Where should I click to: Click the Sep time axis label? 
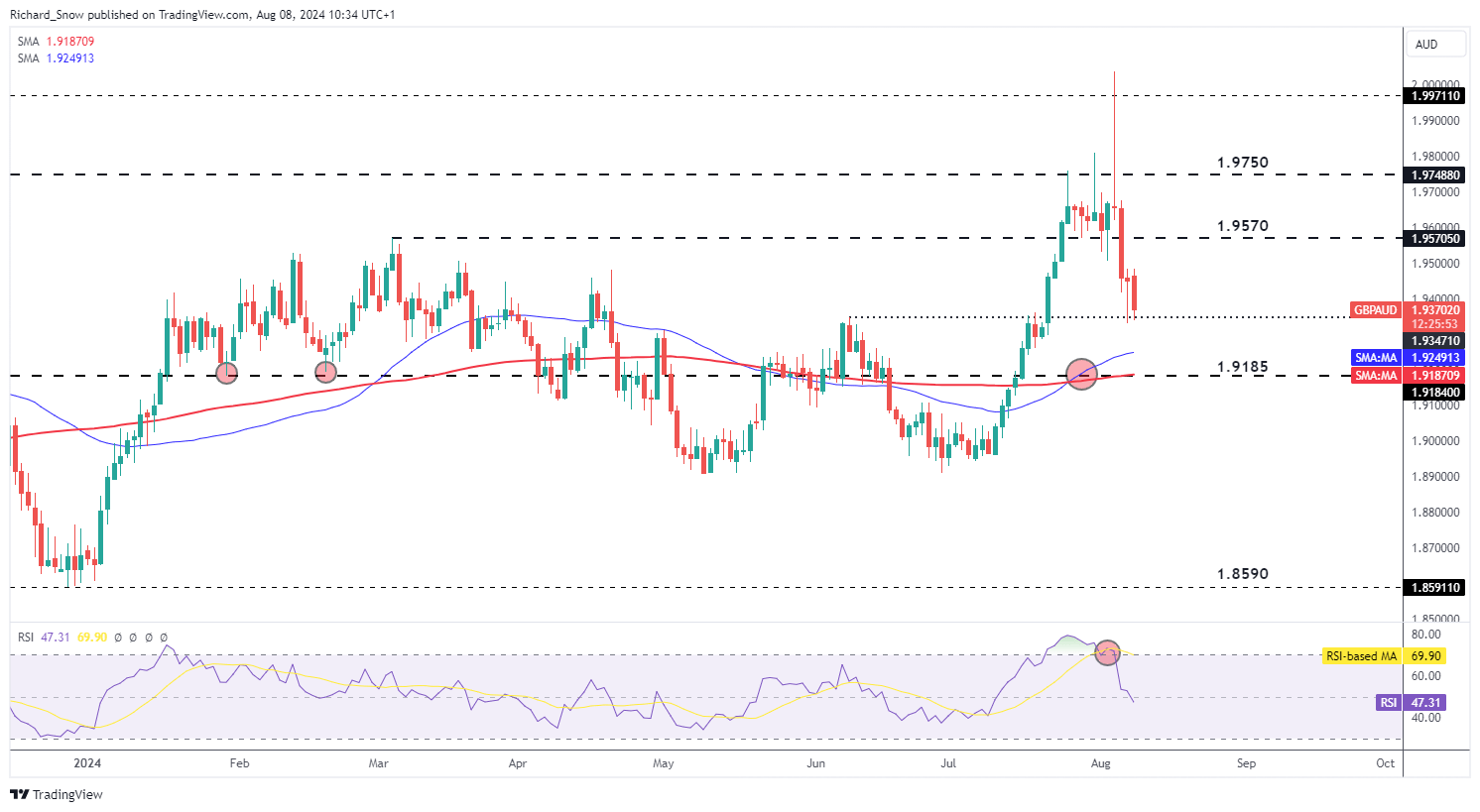point(1246,763)
